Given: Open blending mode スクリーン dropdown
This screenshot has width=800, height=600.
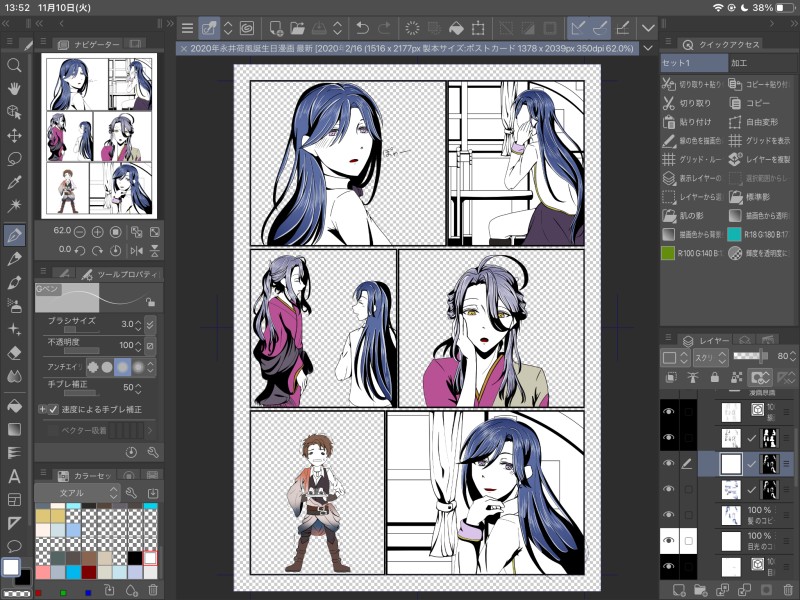Looking at the screenshot, I should [x=710, y=357].
